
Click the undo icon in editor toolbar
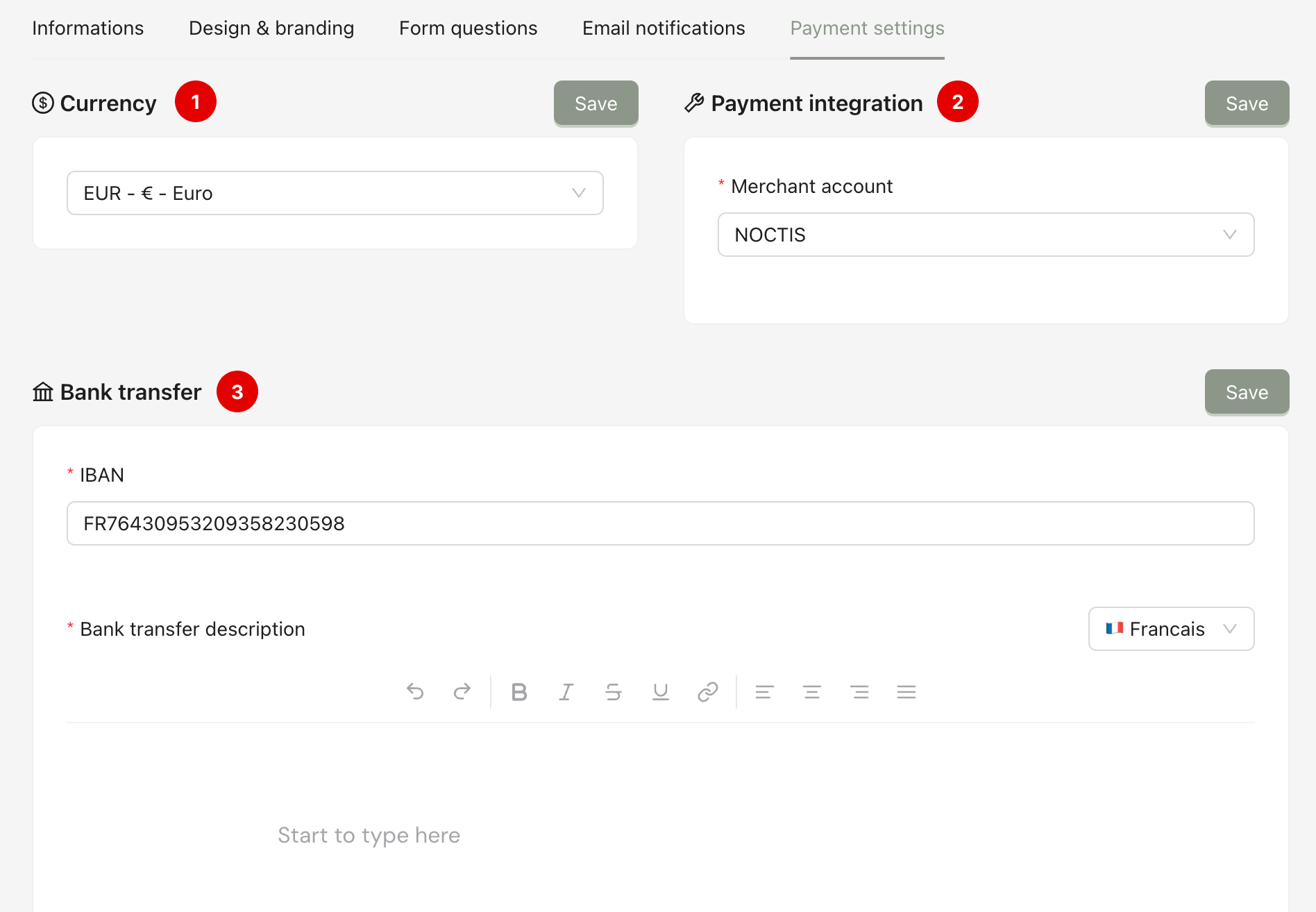pos(415,692)
